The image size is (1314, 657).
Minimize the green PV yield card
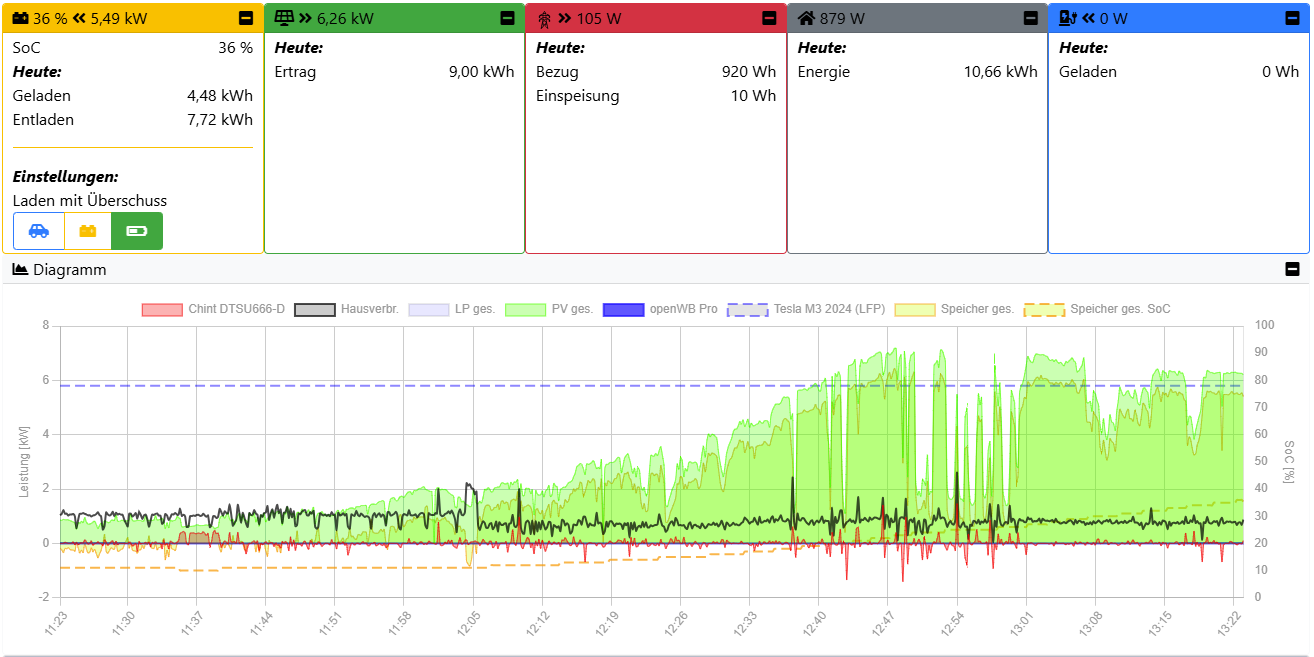click(x=507, y=18)
